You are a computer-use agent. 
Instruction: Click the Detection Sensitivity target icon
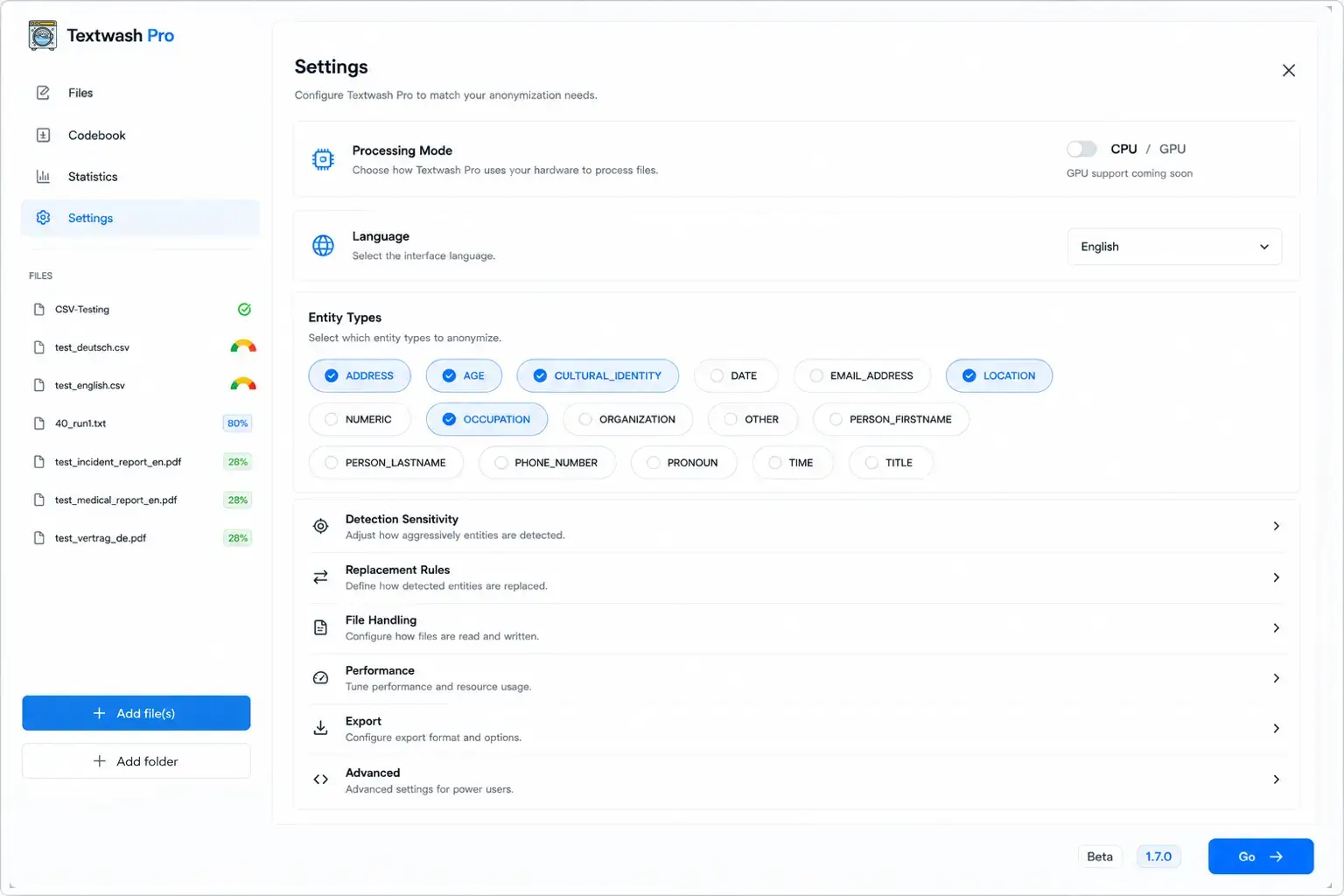[x=321, y=526]
